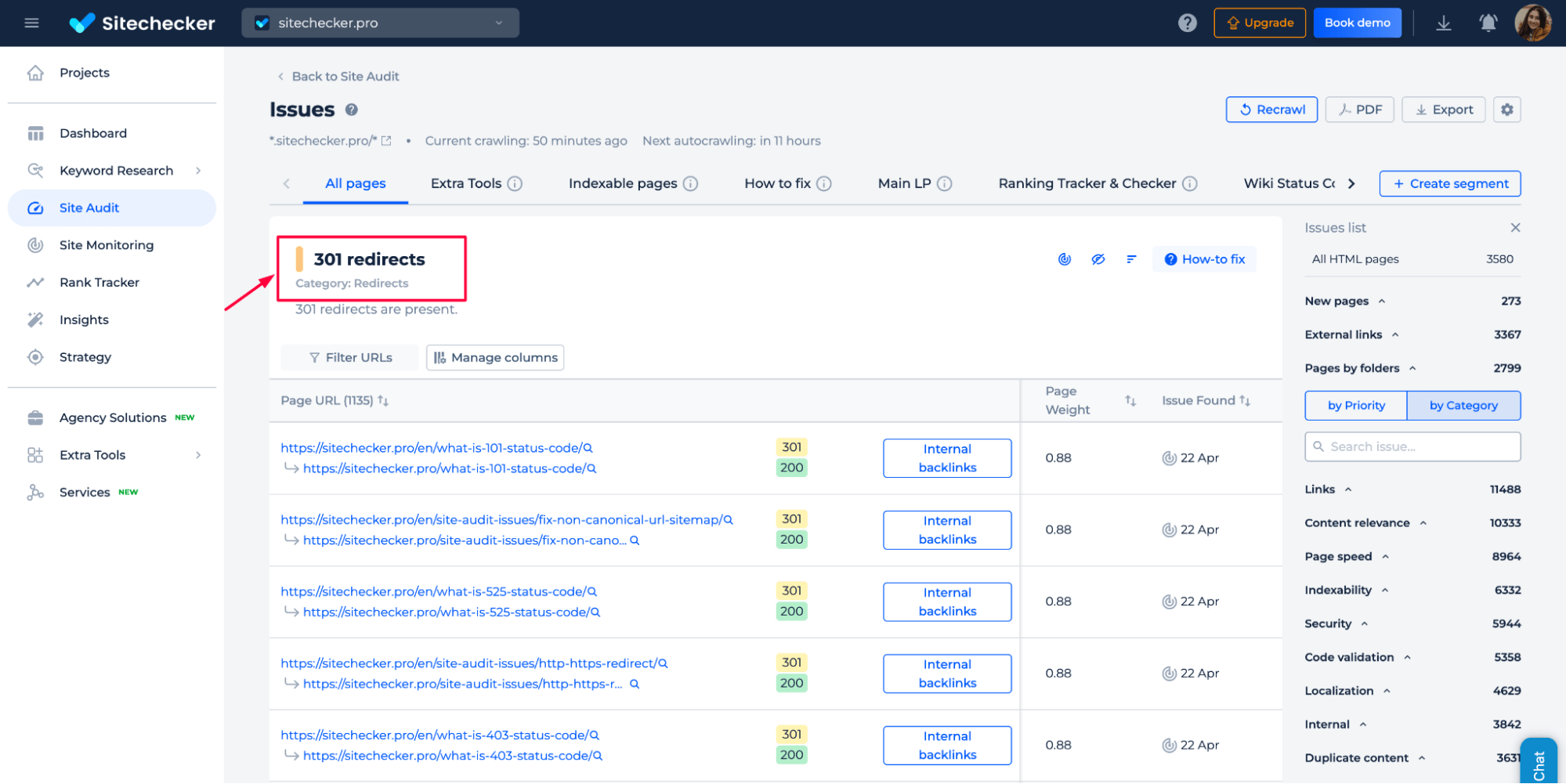Open Manage columns
This screenshot has width=1566, height=784.
495,358
